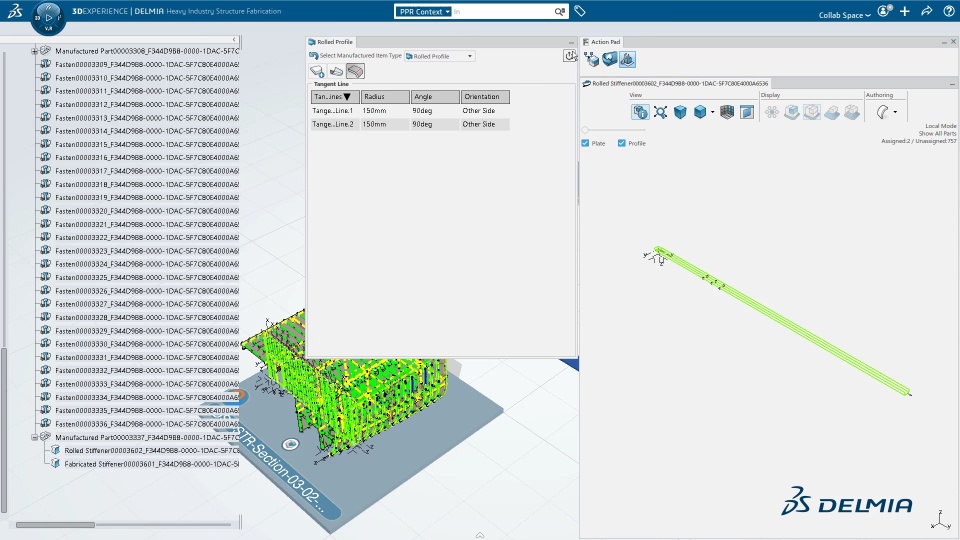
Task: Open the PPR Context dropdown
Action: [x=424, y=12]
